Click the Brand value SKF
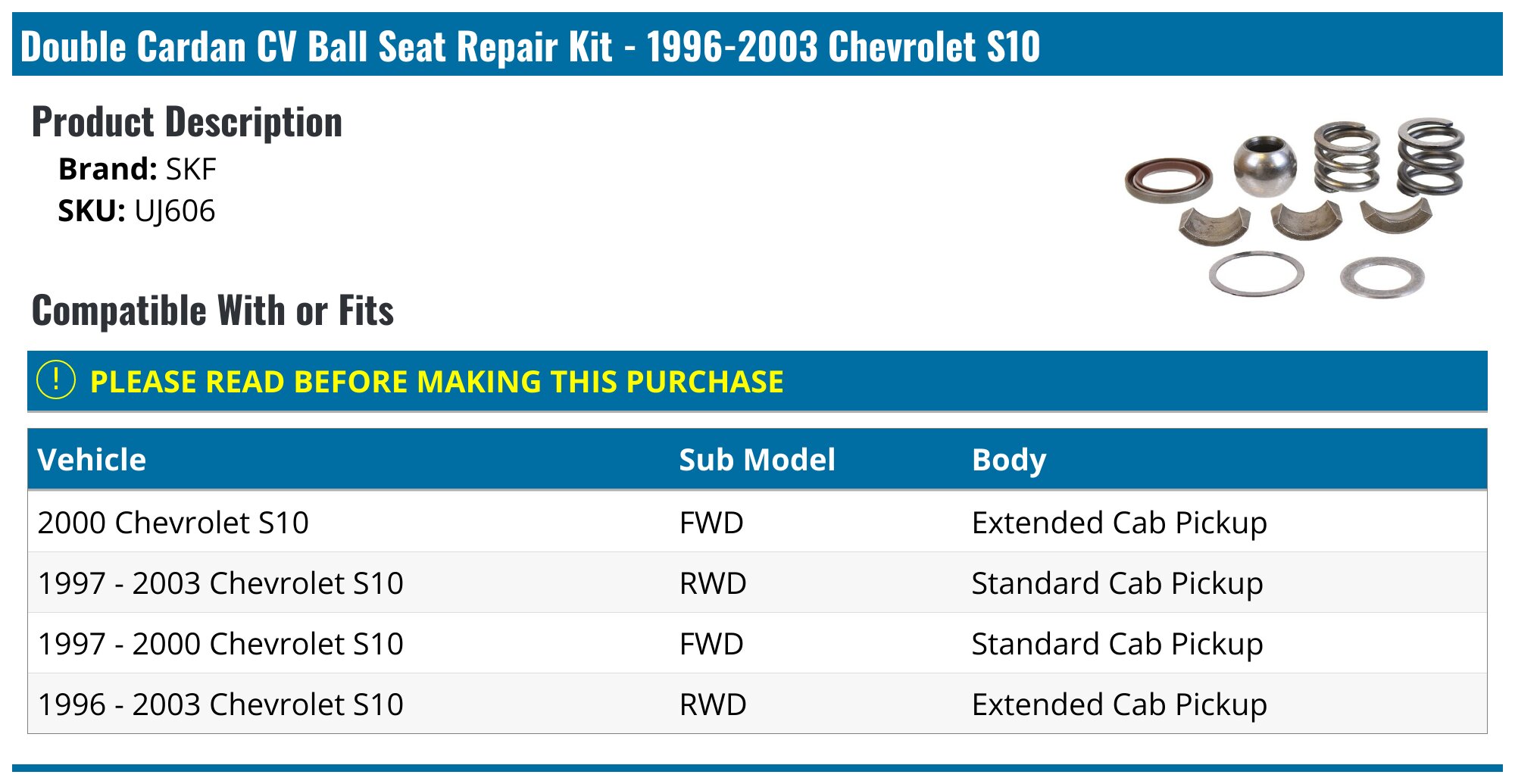The width and height of the screenshot is (1515, 784). [191, 169]
